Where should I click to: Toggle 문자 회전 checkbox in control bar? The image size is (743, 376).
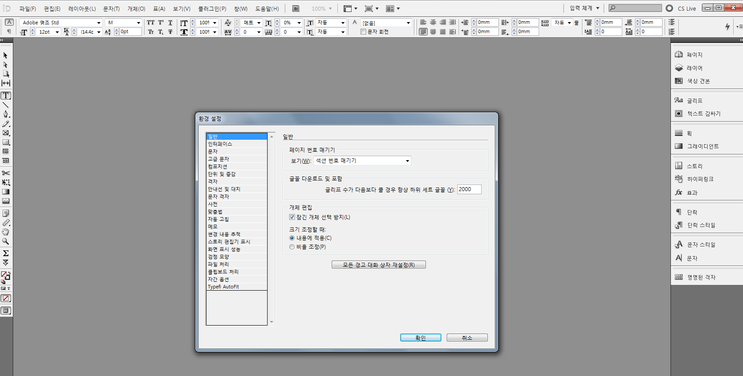coord(363,32)
